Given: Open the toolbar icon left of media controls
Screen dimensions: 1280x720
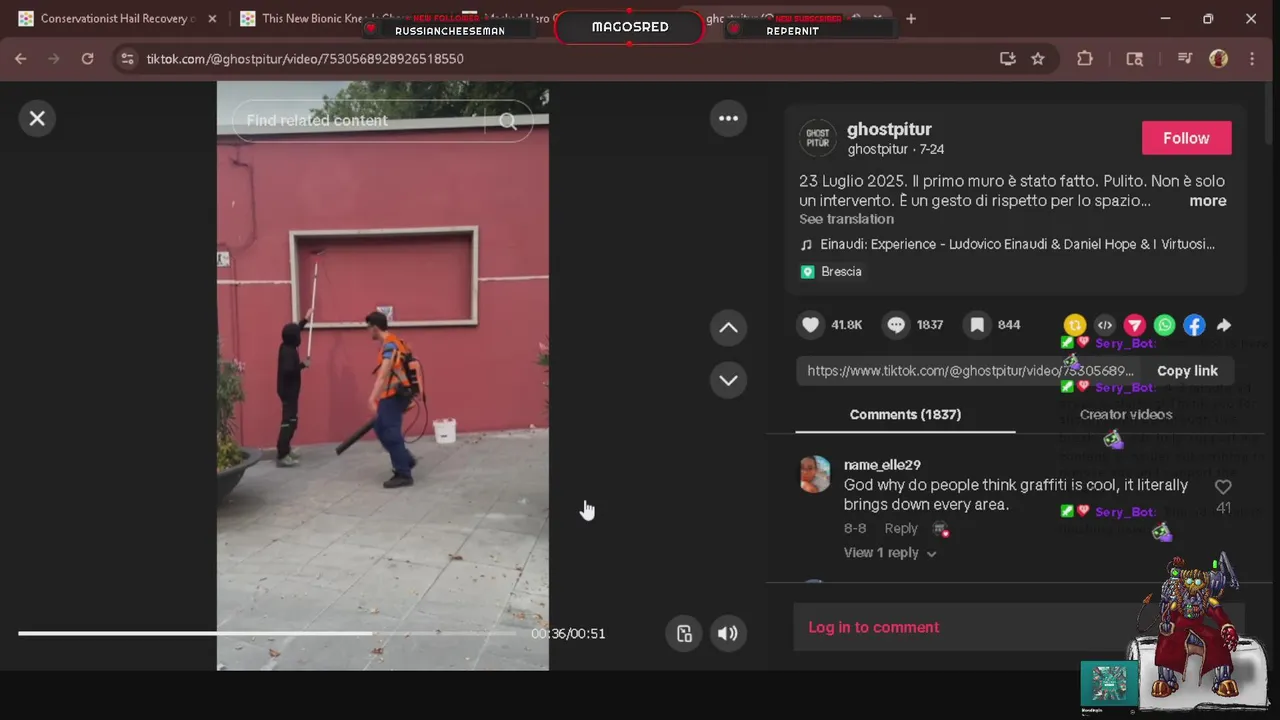Looking at the screenshot, I should point(1135,59).
